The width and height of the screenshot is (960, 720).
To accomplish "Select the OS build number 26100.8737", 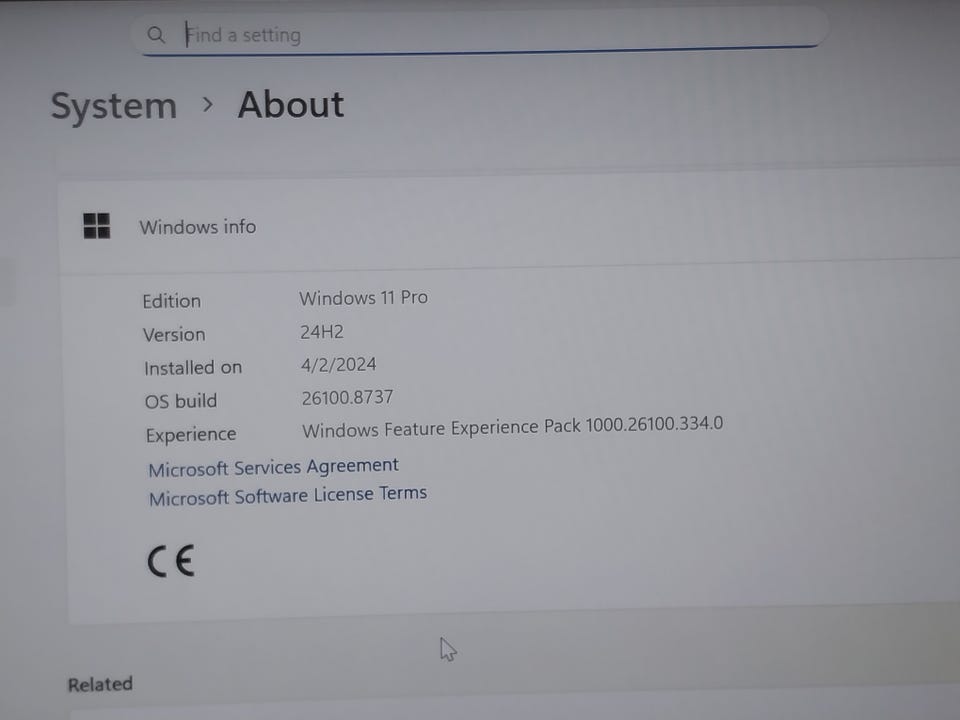I will point(347,398).
